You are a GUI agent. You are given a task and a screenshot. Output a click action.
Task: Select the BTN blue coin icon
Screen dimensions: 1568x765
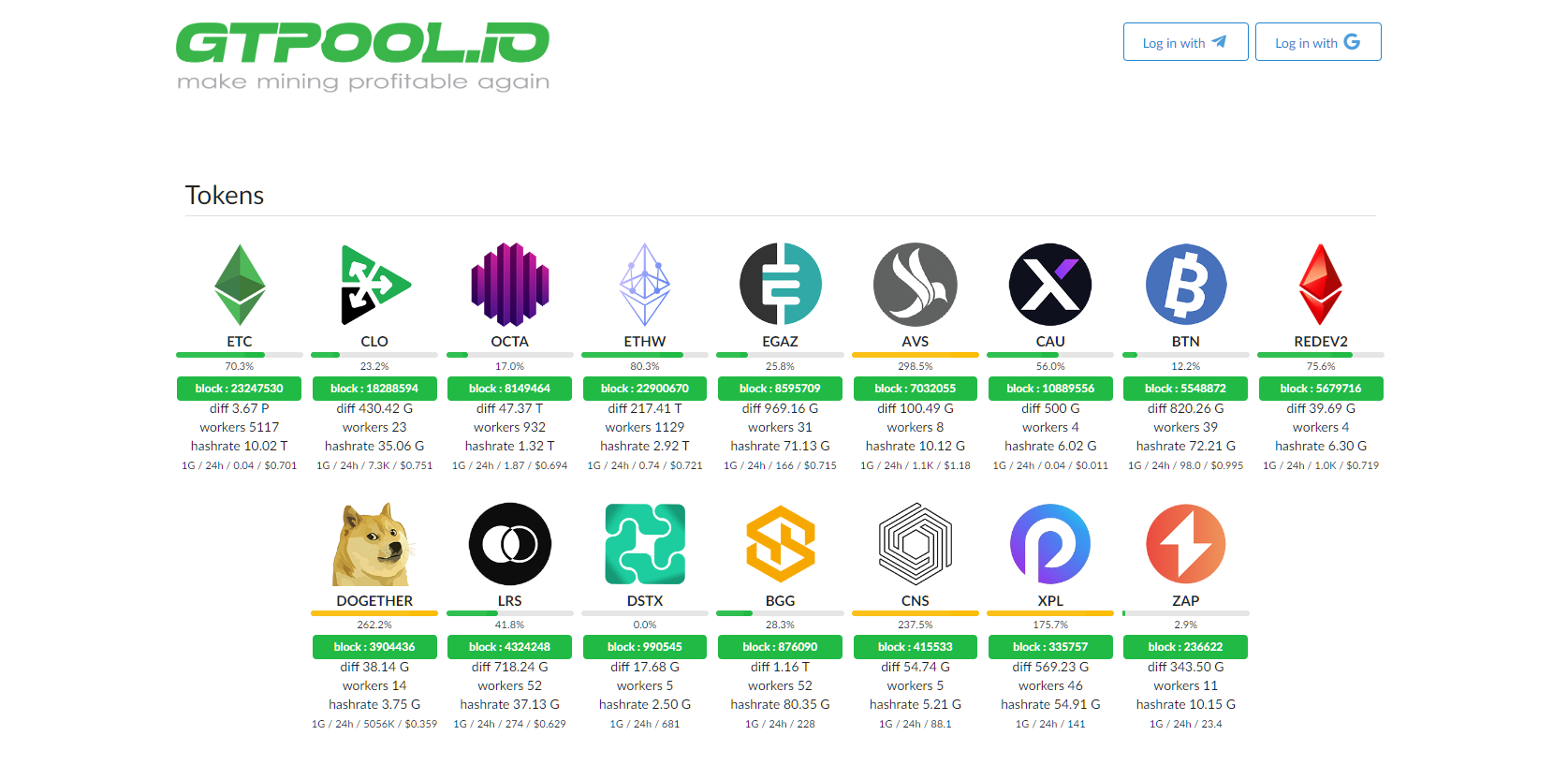[1186, 285]
